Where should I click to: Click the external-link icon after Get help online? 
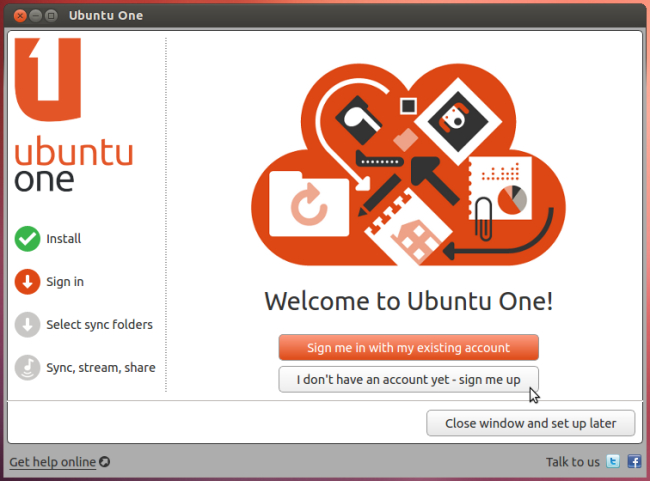[105, 462]
